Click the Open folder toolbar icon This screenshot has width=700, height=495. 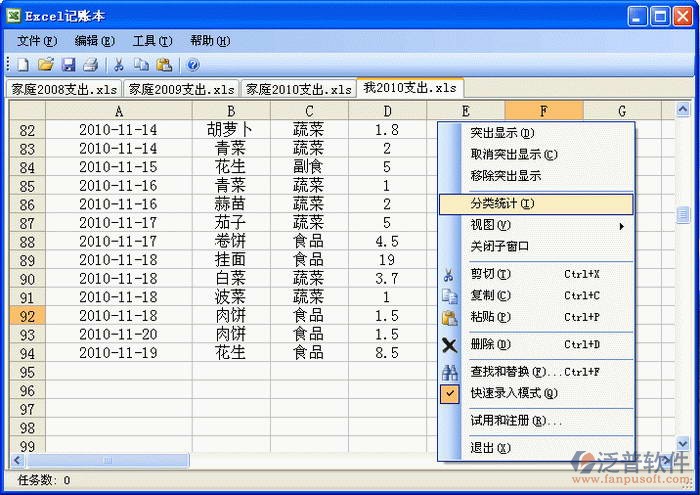click(46, 65)
